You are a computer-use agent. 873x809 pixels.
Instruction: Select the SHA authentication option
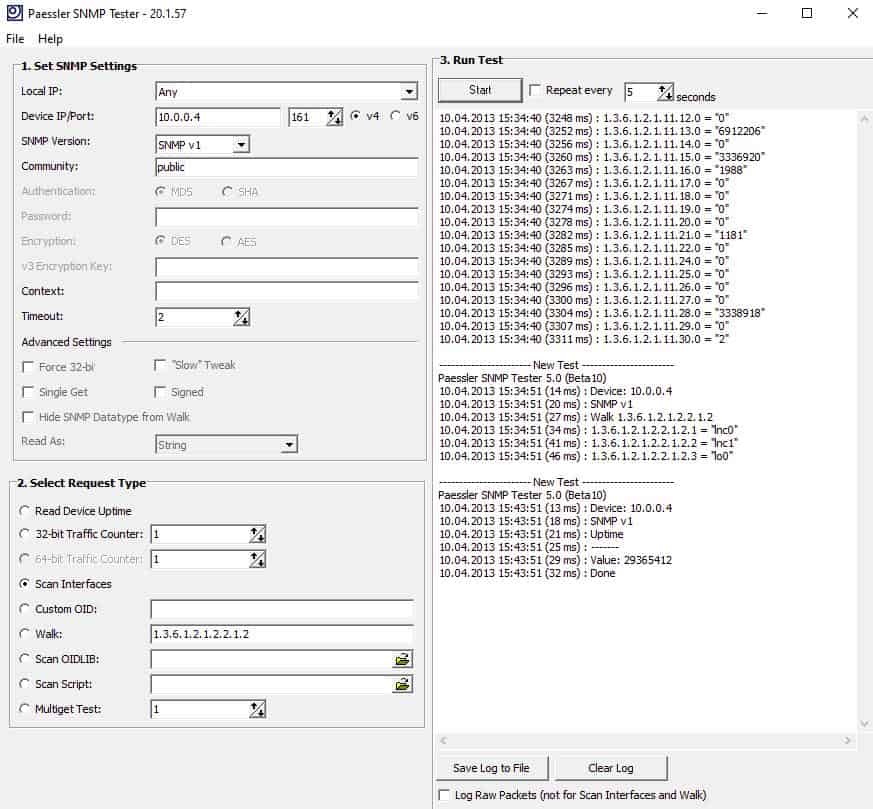point(227,192)
